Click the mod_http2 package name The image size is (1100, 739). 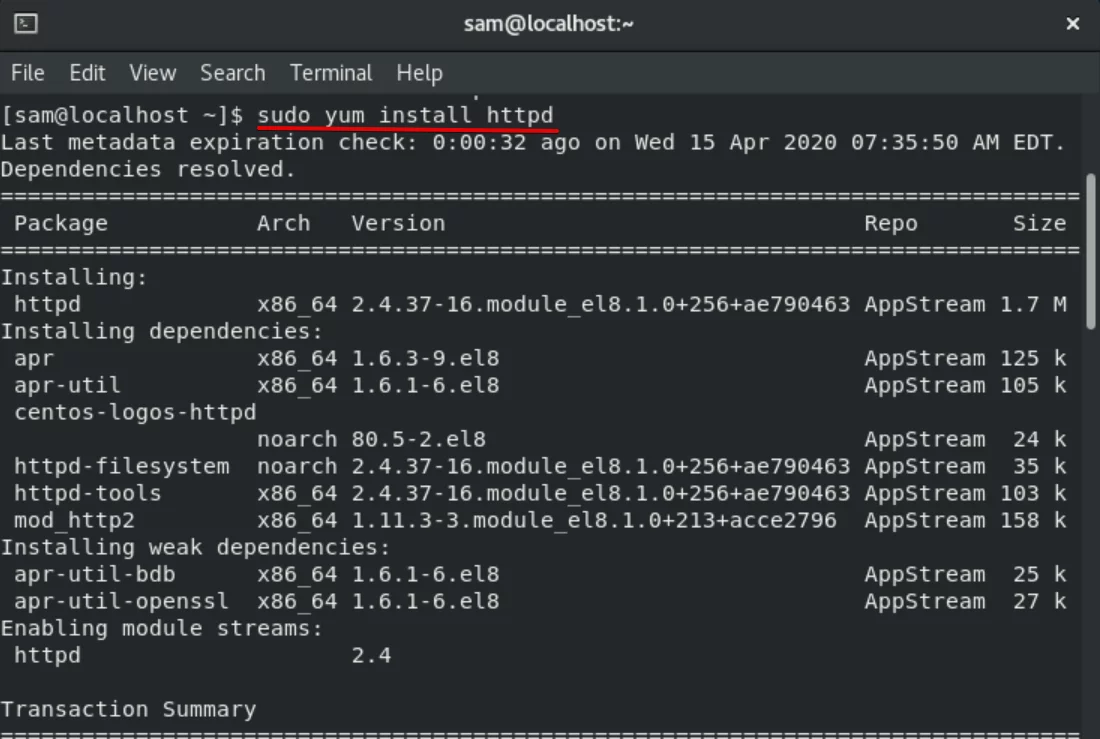point(74,521)
